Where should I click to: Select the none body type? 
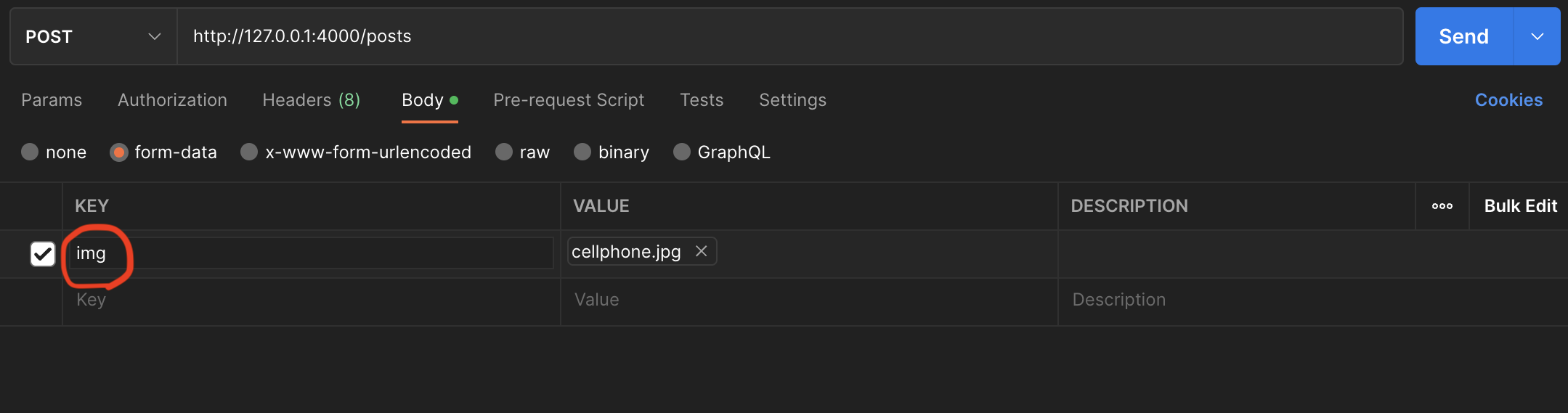pos(30,152)
